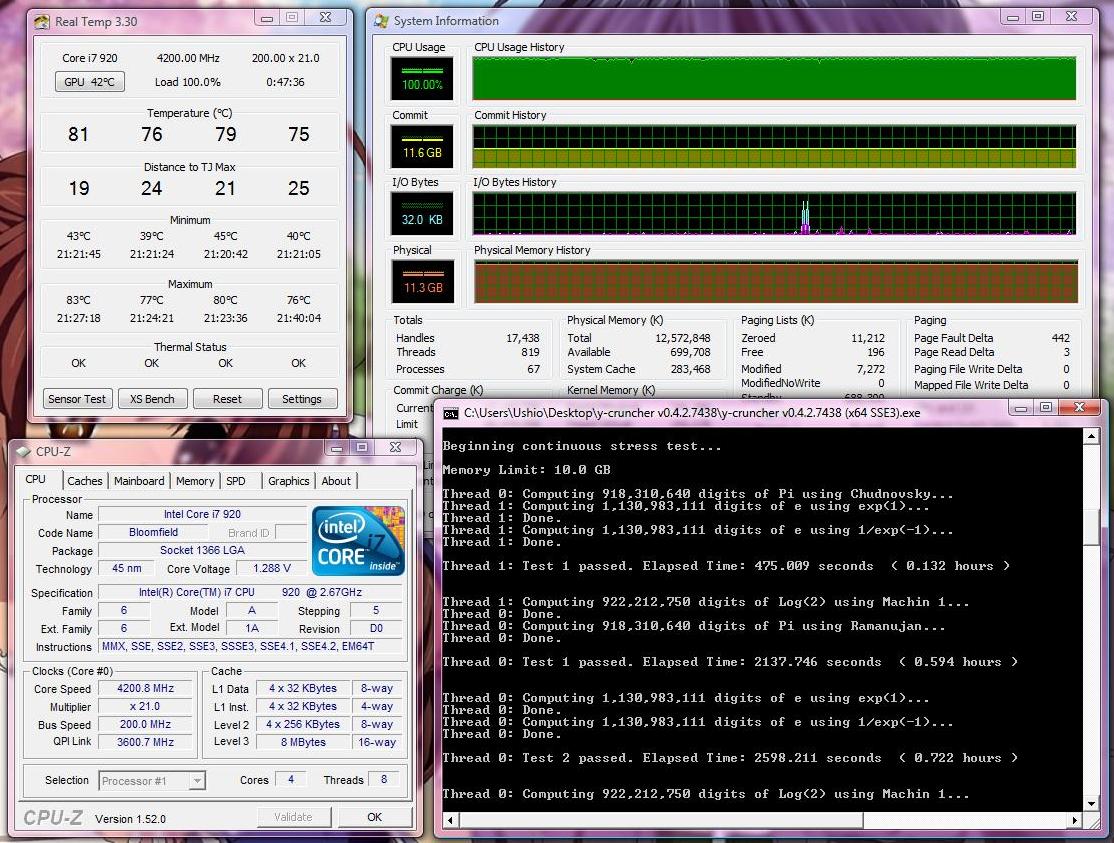Click the System Information title bar icon
The height and width of the screenshot is (843, 1114).
(x=382, y=21)
